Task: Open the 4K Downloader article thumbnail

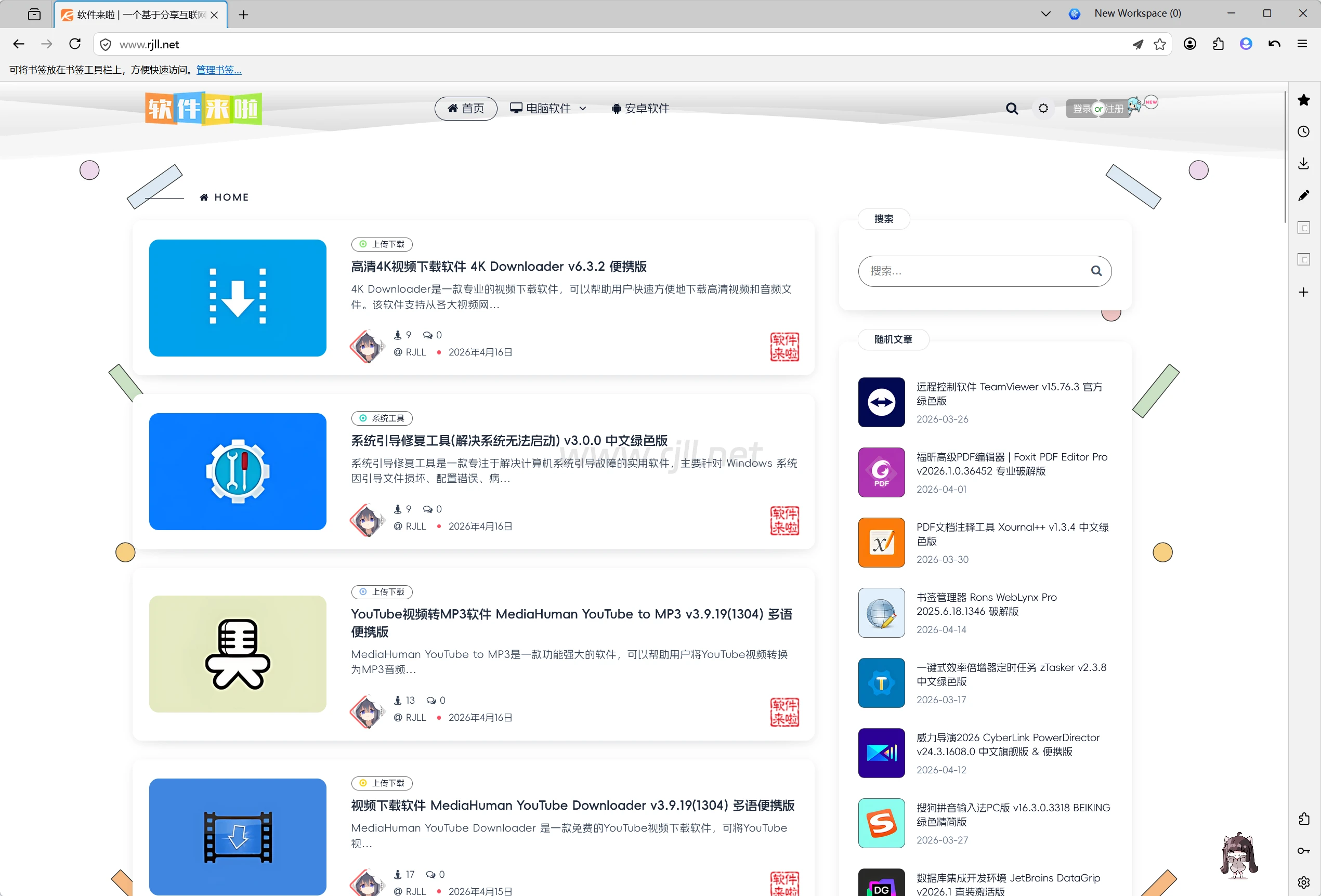Action: point(238,298)
